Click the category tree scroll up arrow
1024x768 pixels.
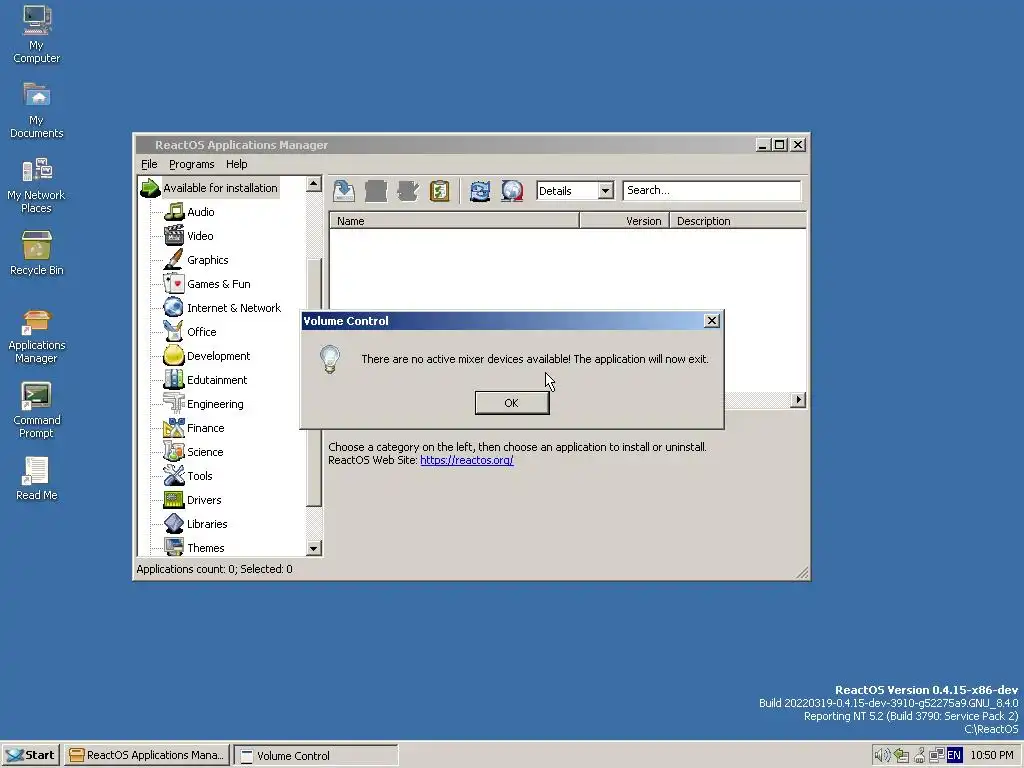[x=313, y=184]
